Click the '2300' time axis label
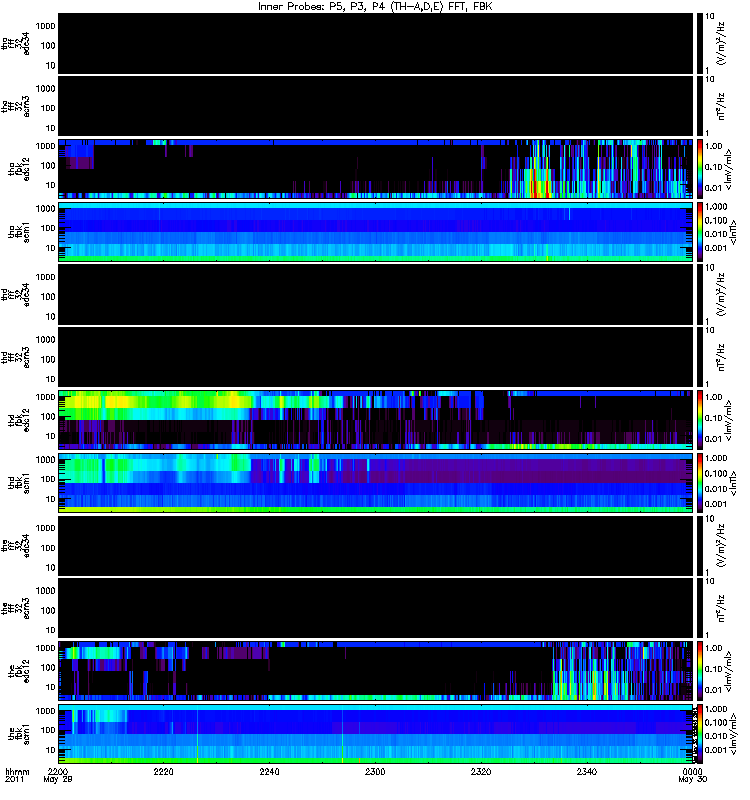The image size is (750, 800). (375, 771)
